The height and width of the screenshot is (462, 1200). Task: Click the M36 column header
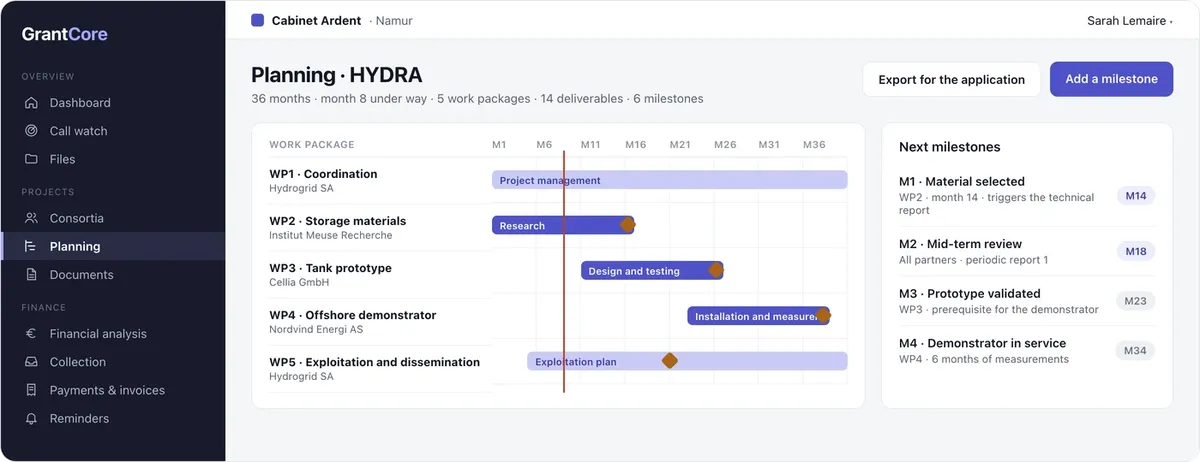(814, 145)
